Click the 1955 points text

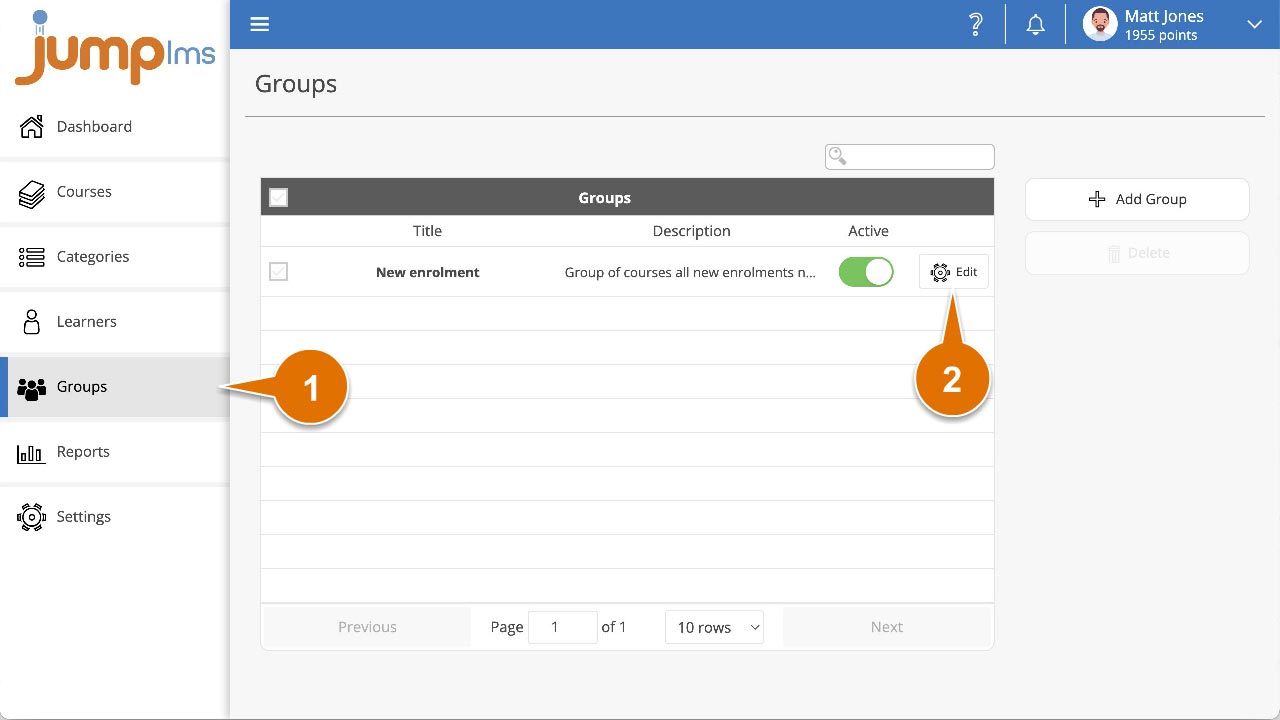(x=1160, y=35)
